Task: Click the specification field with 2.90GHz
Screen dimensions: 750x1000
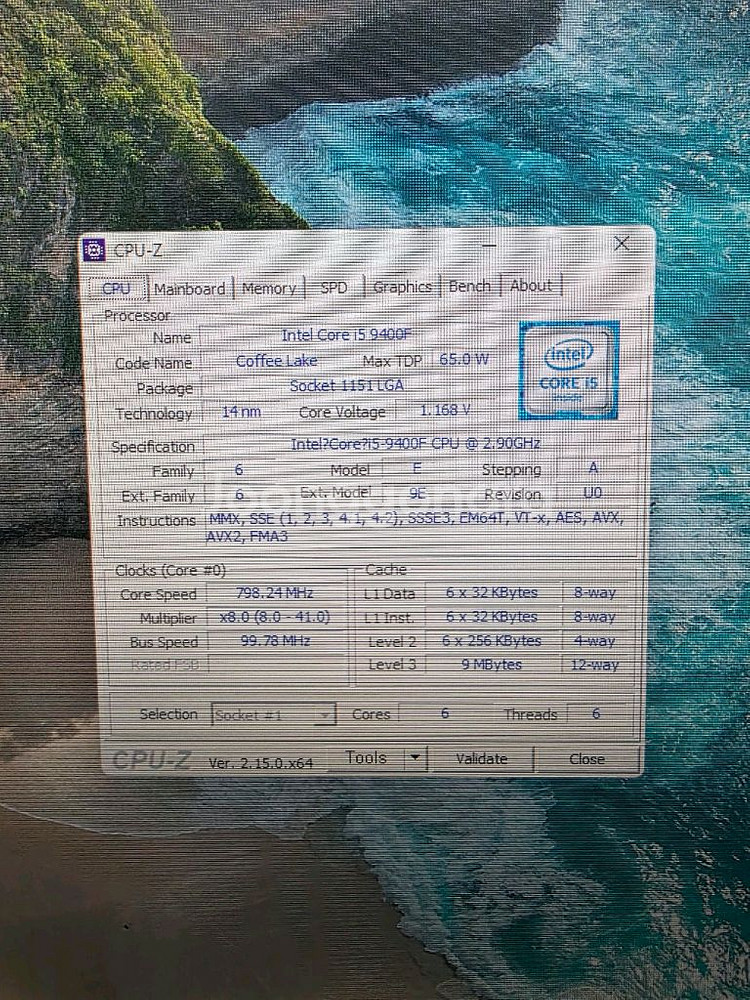Action: pyautogui.click(x=416, y=443)
